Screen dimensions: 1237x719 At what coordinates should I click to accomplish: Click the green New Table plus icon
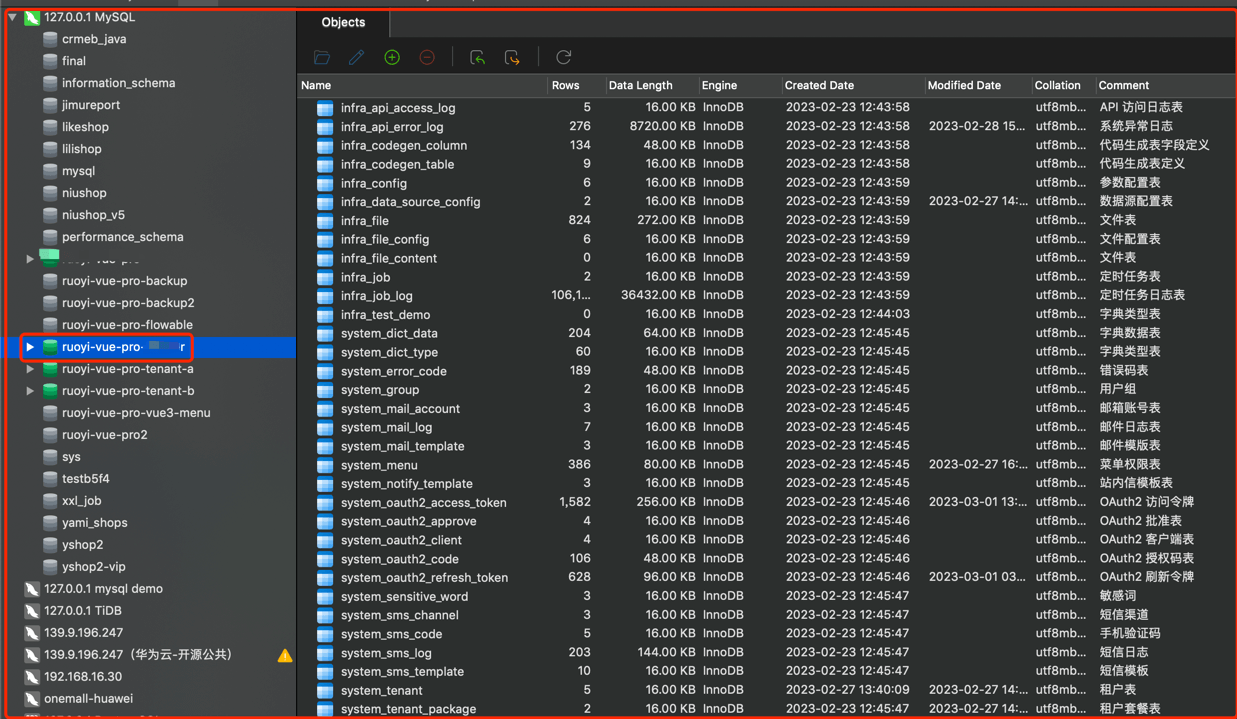(392, 58)
